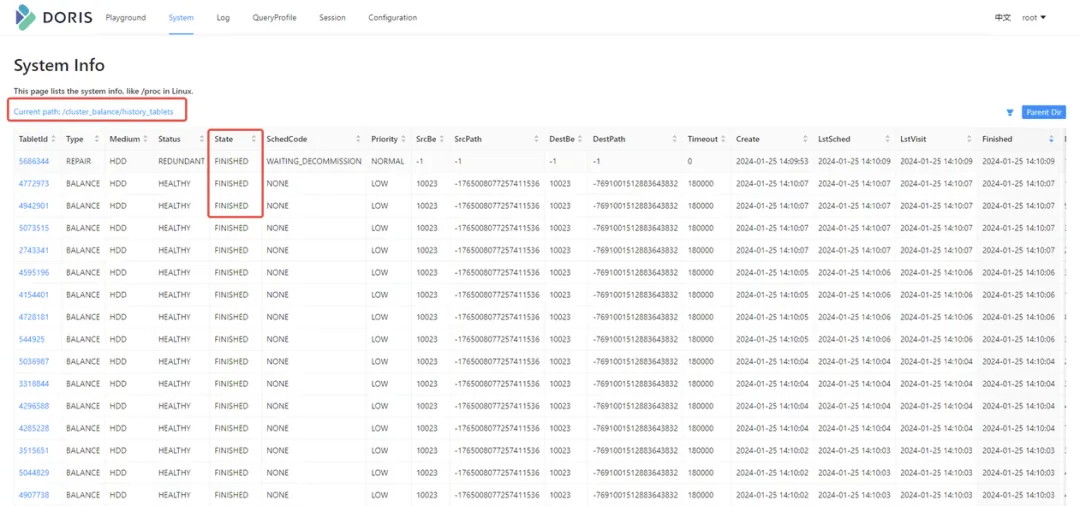The width and height of the screenshot is (1080, 506).
Task: Open tablet 4285228 link
Action: (34, 428)
